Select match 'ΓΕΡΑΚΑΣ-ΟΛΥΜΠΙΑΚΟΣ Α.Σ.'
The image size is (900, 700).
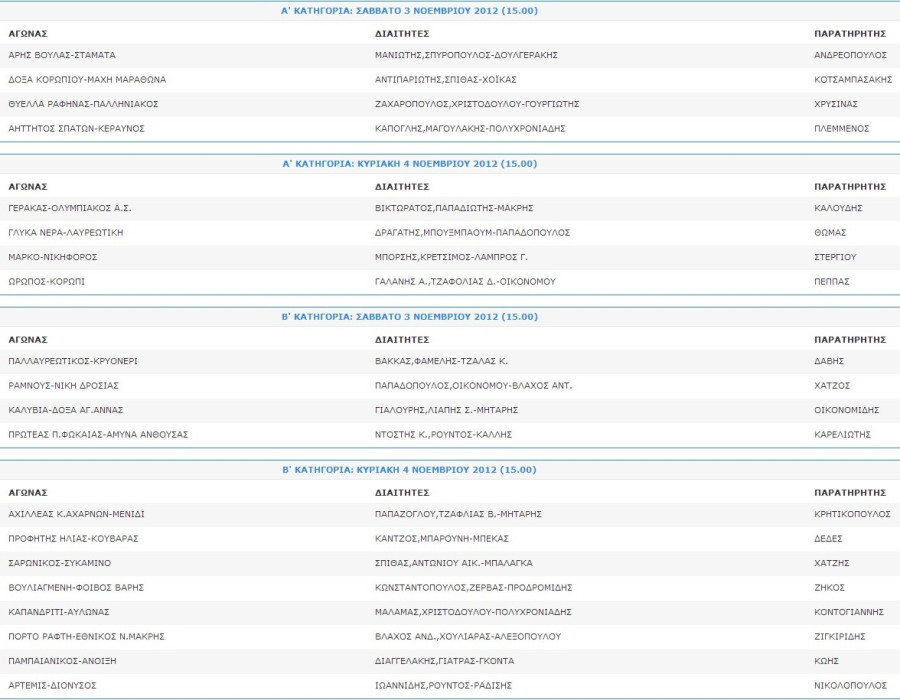69,208
